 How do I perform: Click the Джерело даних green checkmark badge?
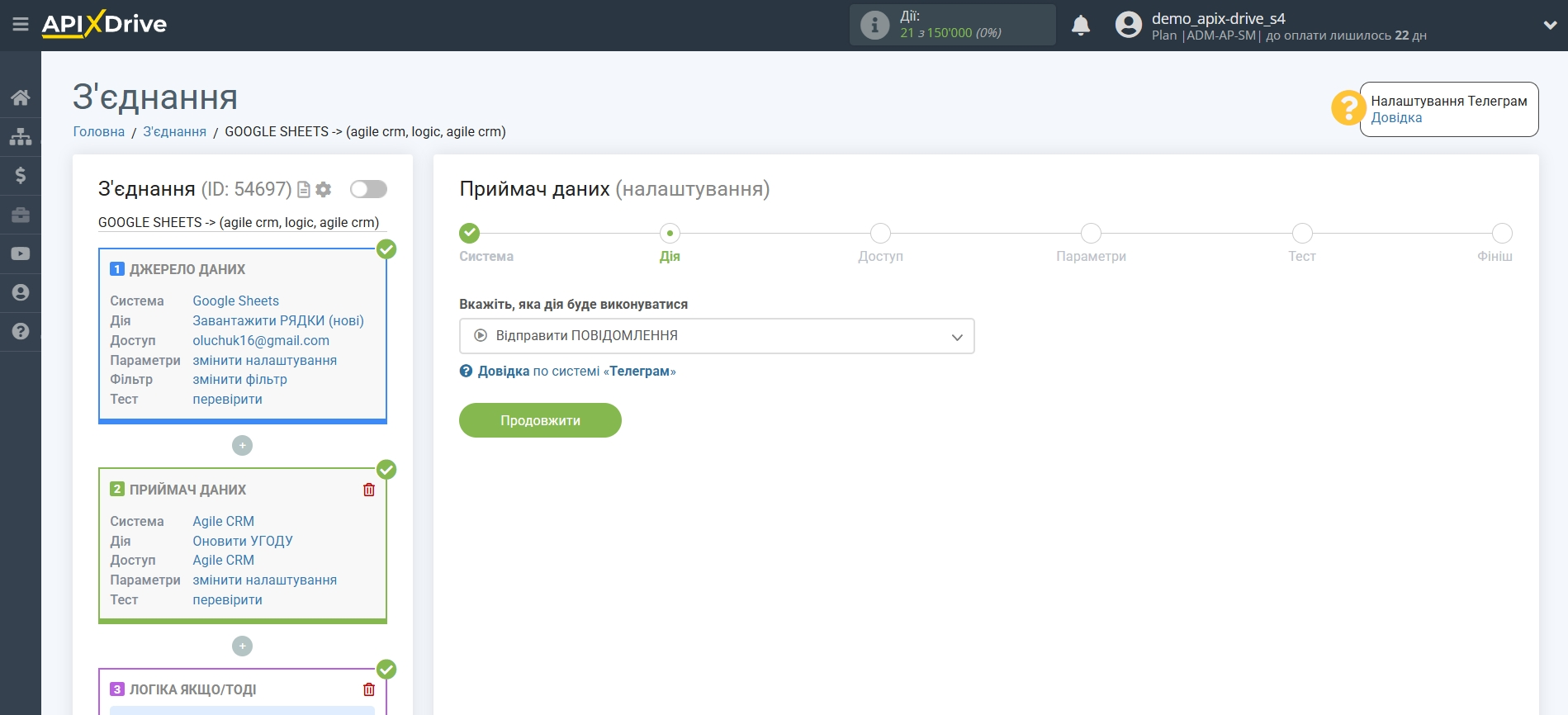386,249
